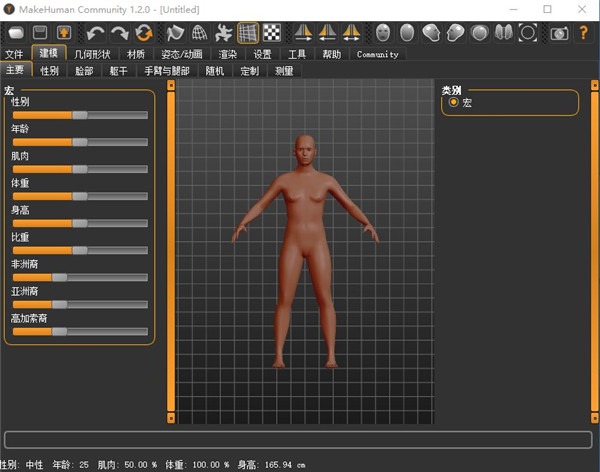The image size is (600, 472).
Task: Click the pose figure toolbar icon
Action: pyautogui.click(x=224, y=33)
